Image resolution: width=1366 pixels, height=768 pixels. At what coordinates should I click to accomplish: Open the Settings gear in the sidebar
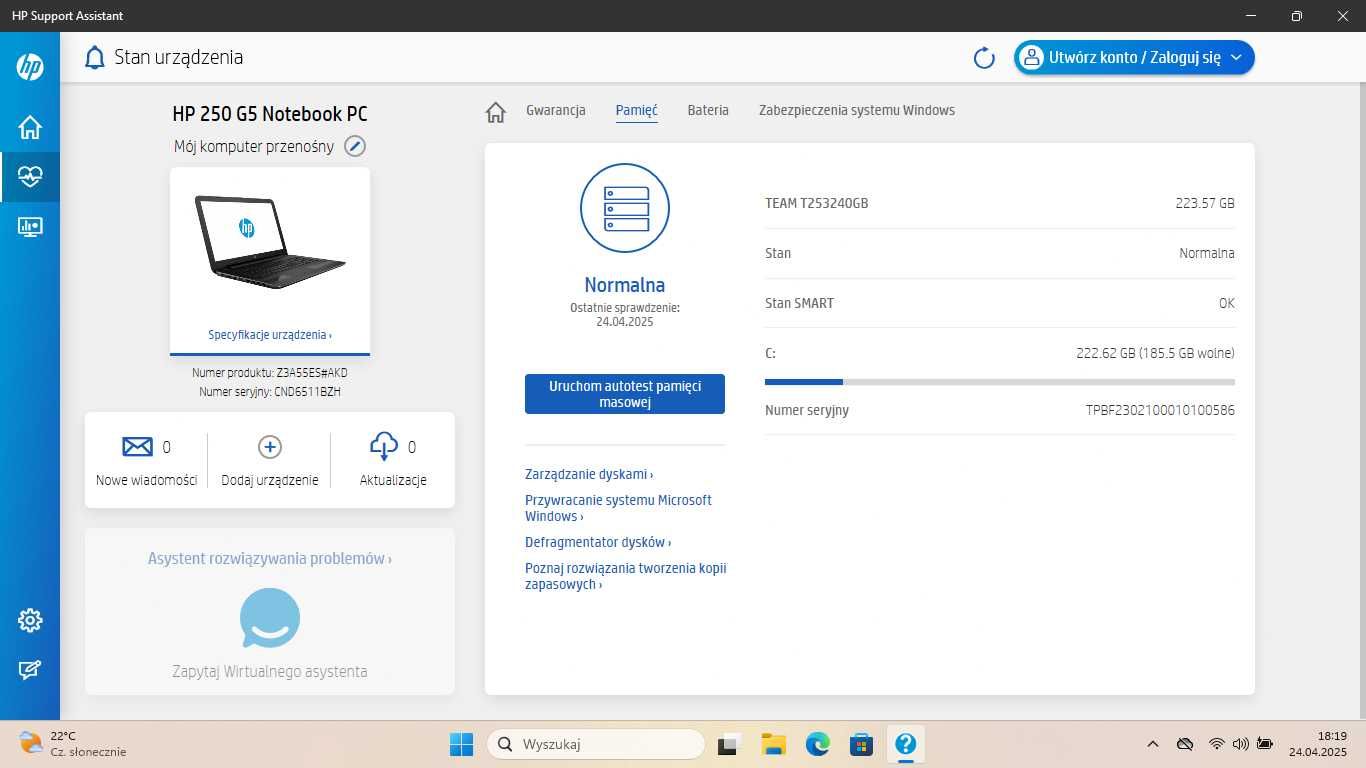click(30, 621)
